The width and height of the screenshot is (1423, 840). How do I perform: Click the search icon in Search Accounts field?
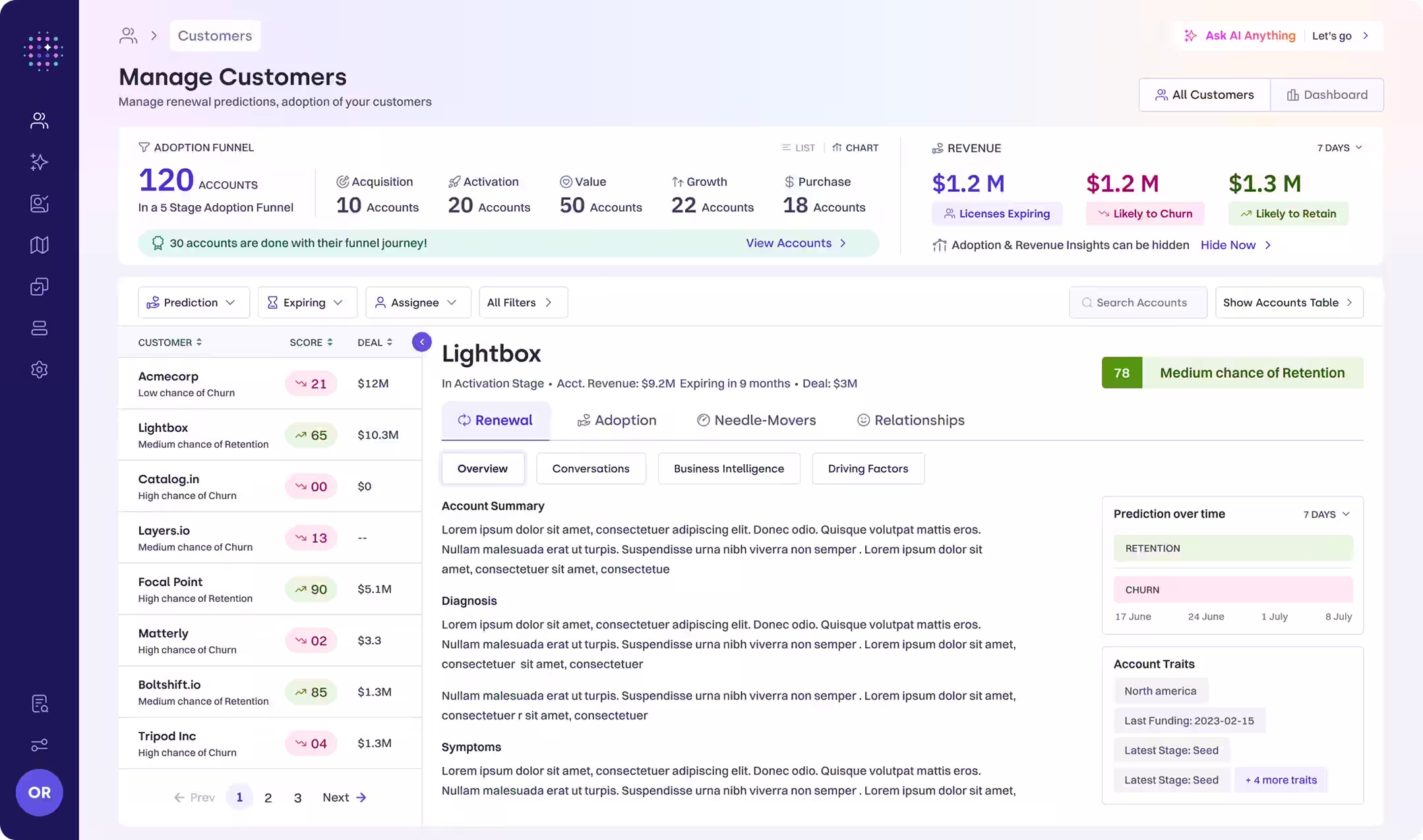click(1086, 302)
